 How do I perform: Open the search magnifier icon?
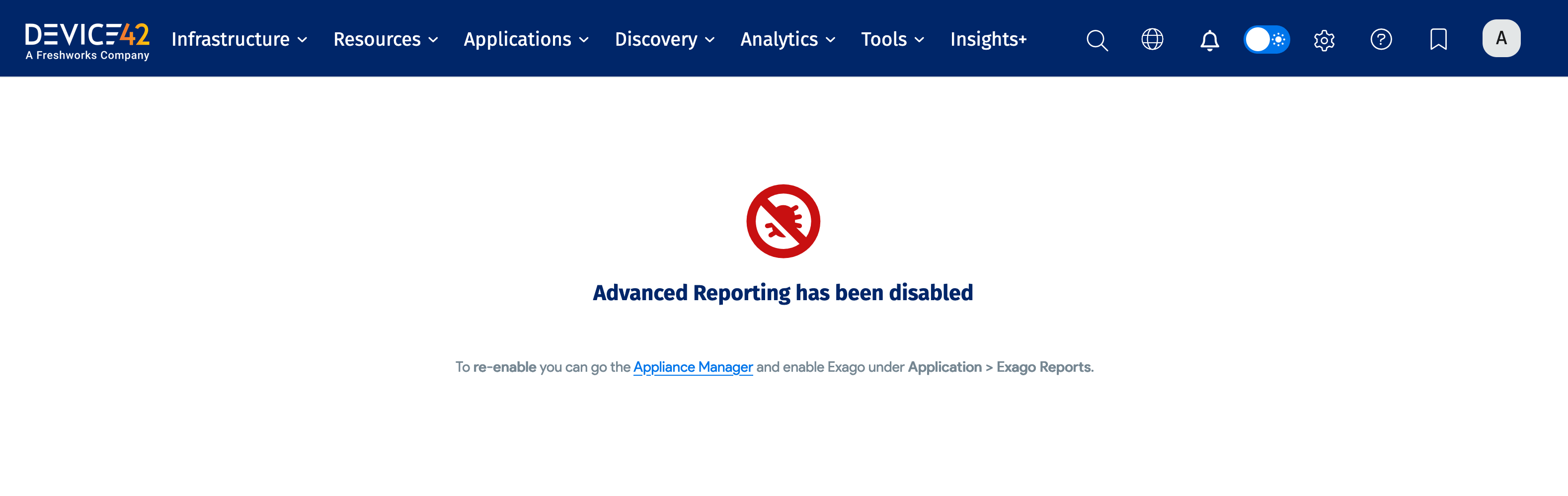1097,40
